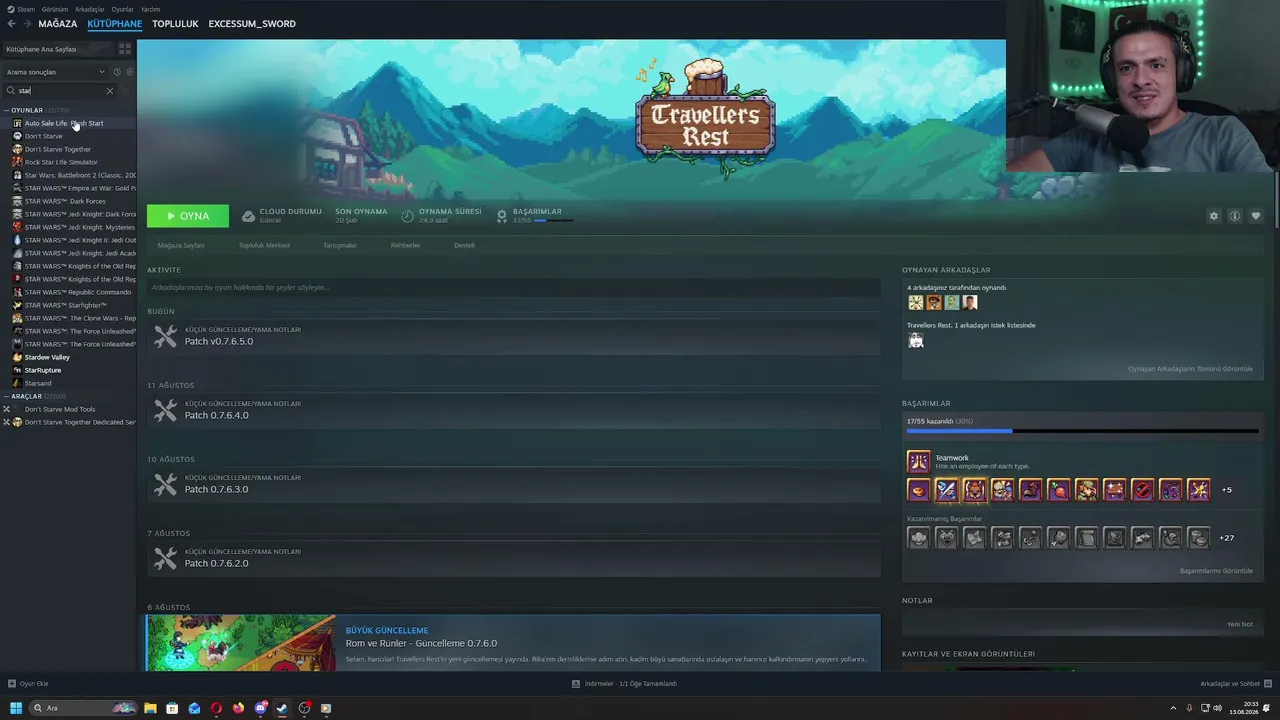This screenshot has height=720, width=1280.
Task: Open game settings gear icon
Action: [1214, 216]
